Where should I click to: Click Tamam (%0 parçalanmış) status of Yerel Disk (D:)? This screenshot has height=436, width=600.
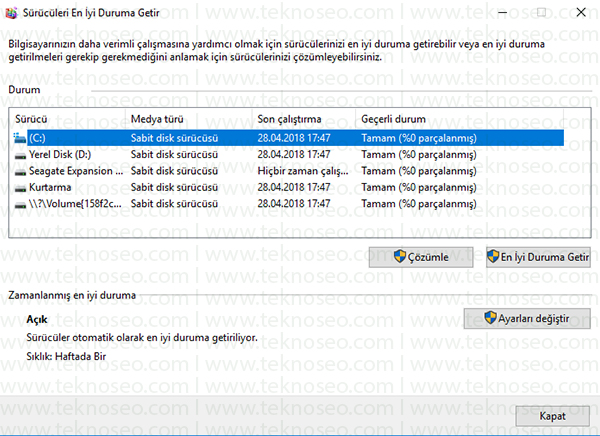click(x=419, y=155)
